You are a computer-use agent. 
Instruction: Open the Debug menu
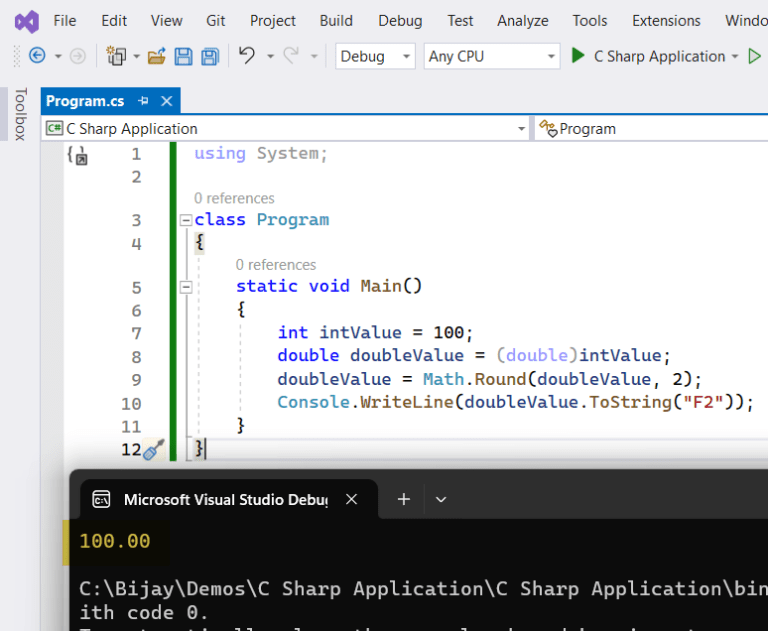400,21
